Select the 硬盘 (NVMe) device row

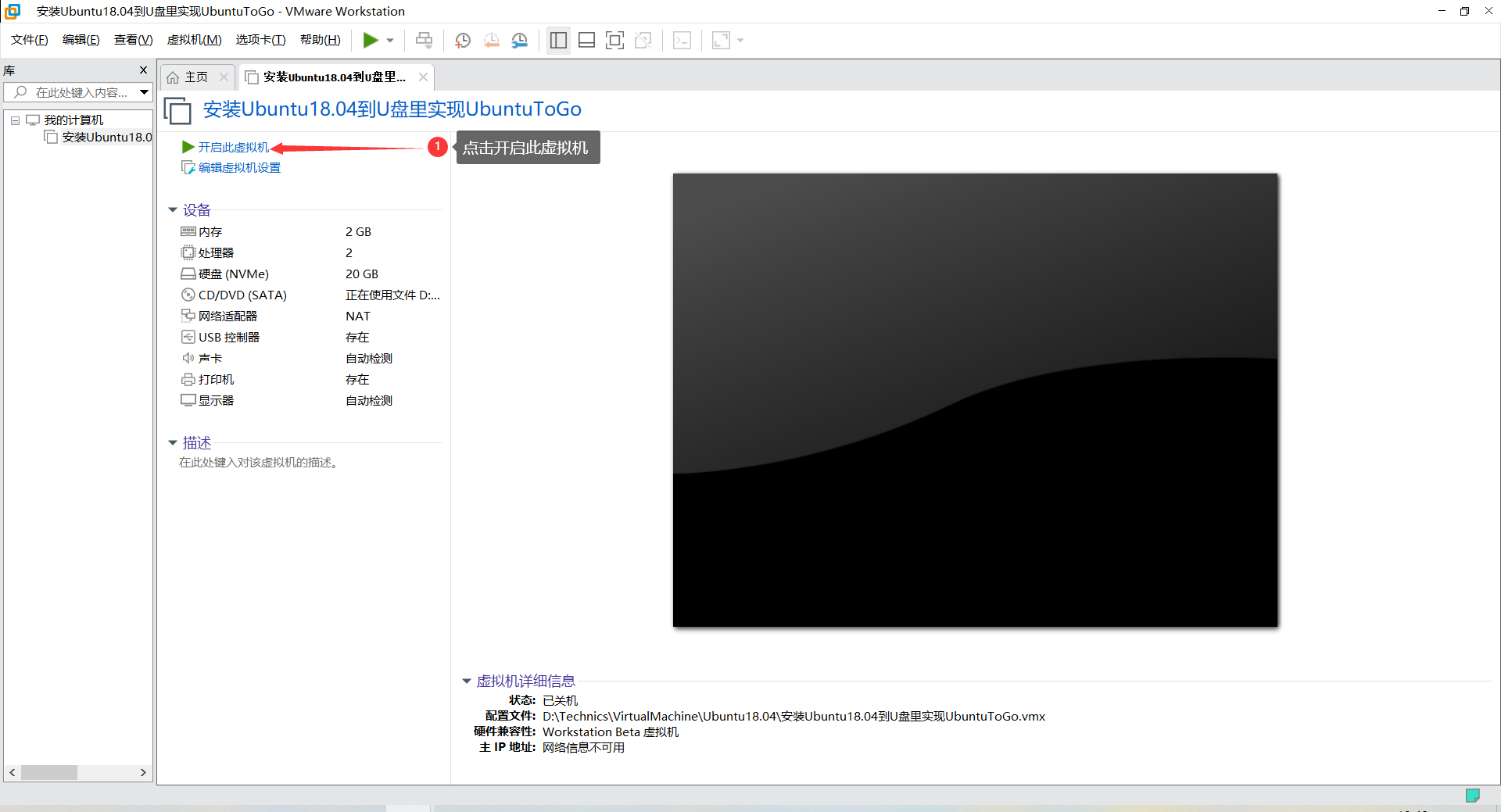(310, 274)
